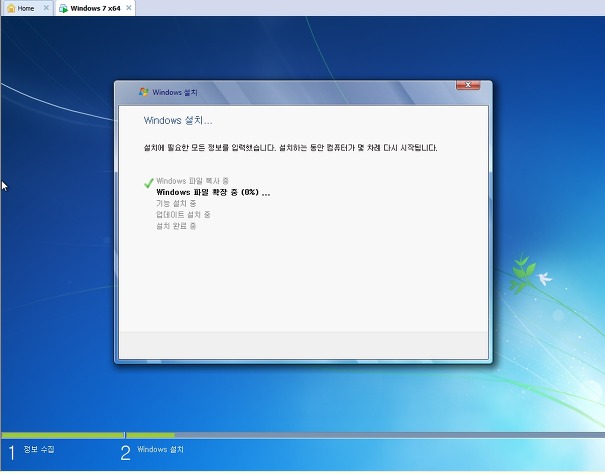Close the Windows 설치 dialog
Screen dimensions: 605x474
click(468, 85)
